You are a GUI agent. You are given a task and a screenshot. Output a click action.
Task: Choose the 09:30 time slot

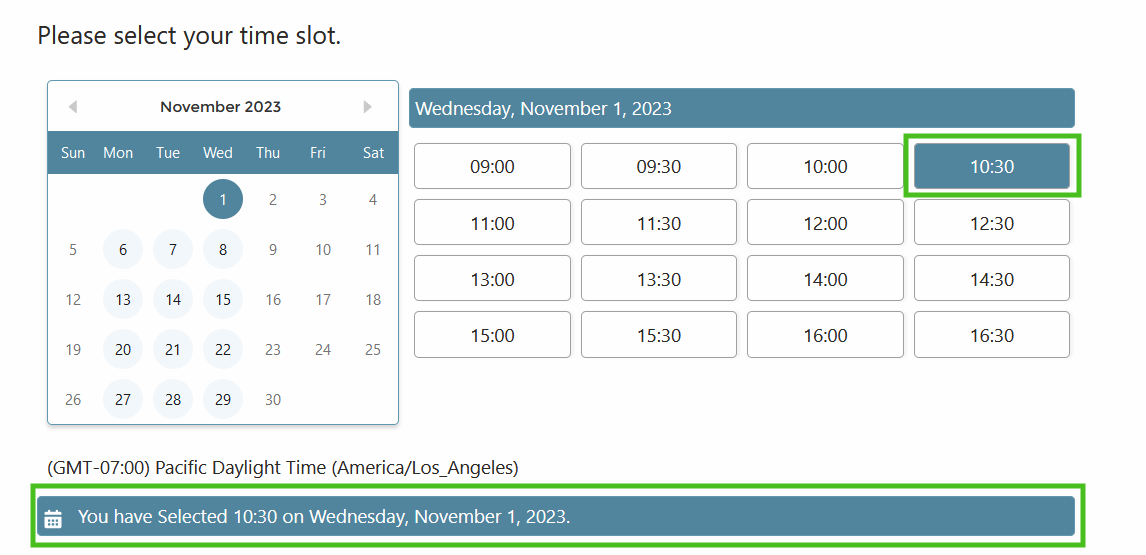coord(659,166)
